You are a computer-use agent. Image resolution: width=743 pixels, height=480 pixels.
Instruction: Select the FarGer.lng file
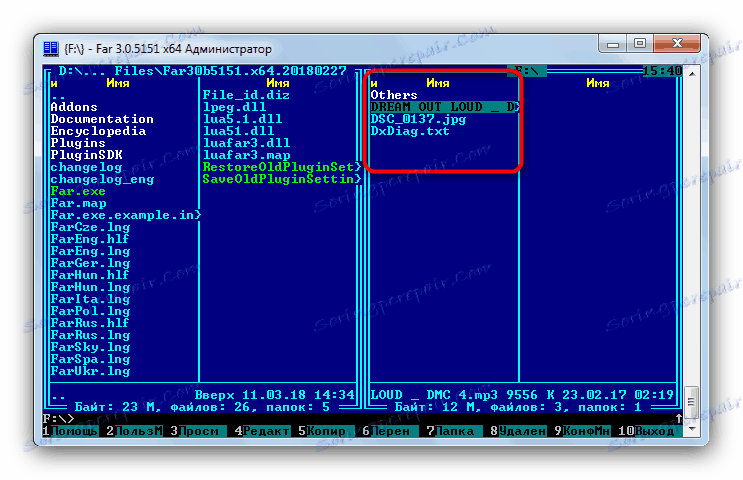coord(90,263)
